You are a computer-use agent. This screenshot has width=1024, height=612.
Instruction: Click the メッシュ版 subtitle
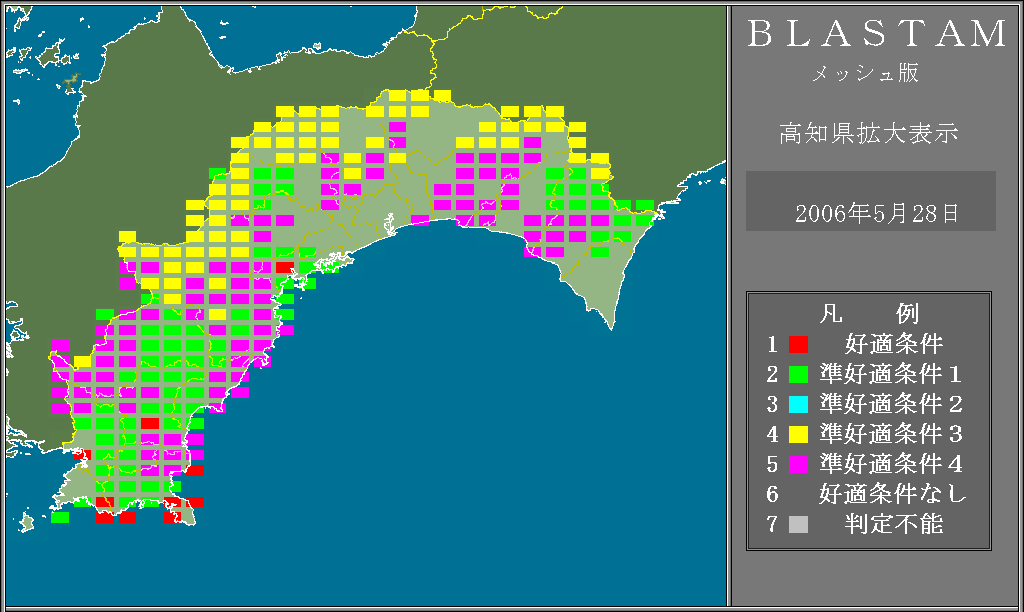coord(865,72)
